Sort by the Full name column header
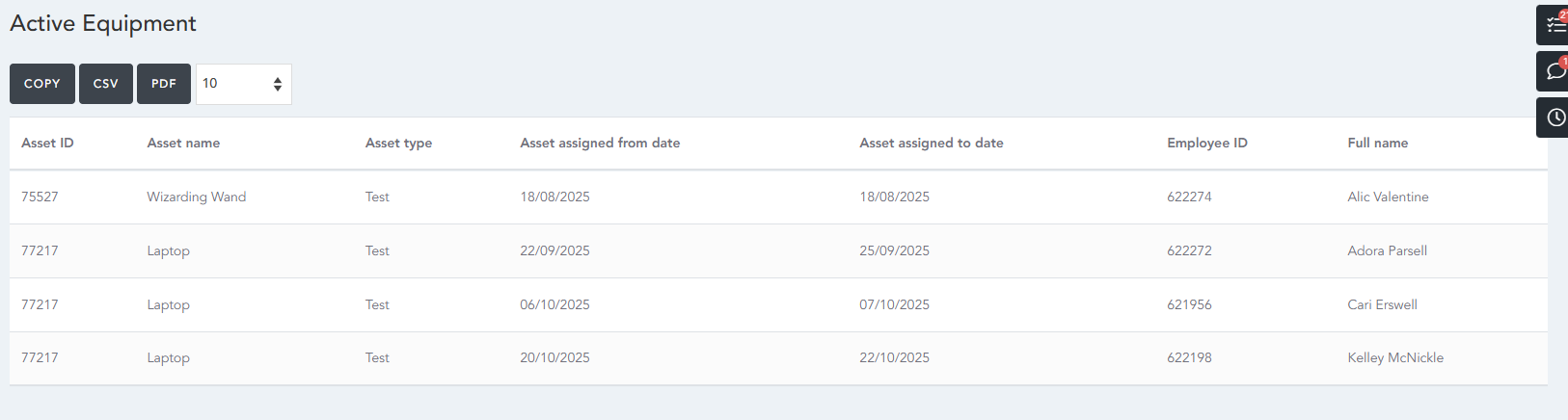Image resolution: width=1568 pixels, height=420 pixels. [x=1377, y=143]
